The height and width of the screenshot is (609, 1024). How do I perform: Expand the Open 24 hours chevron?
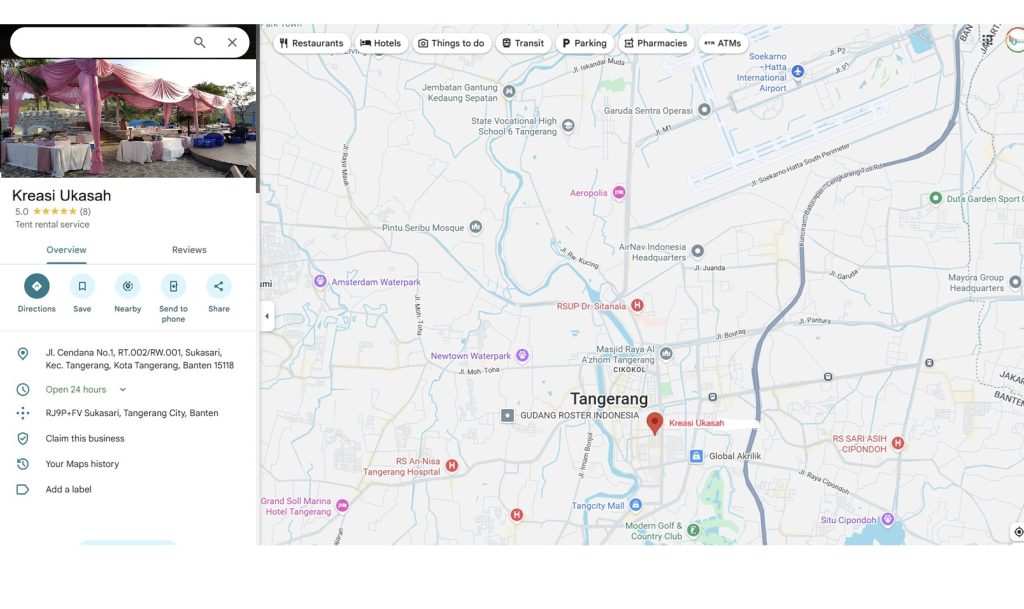123,390
